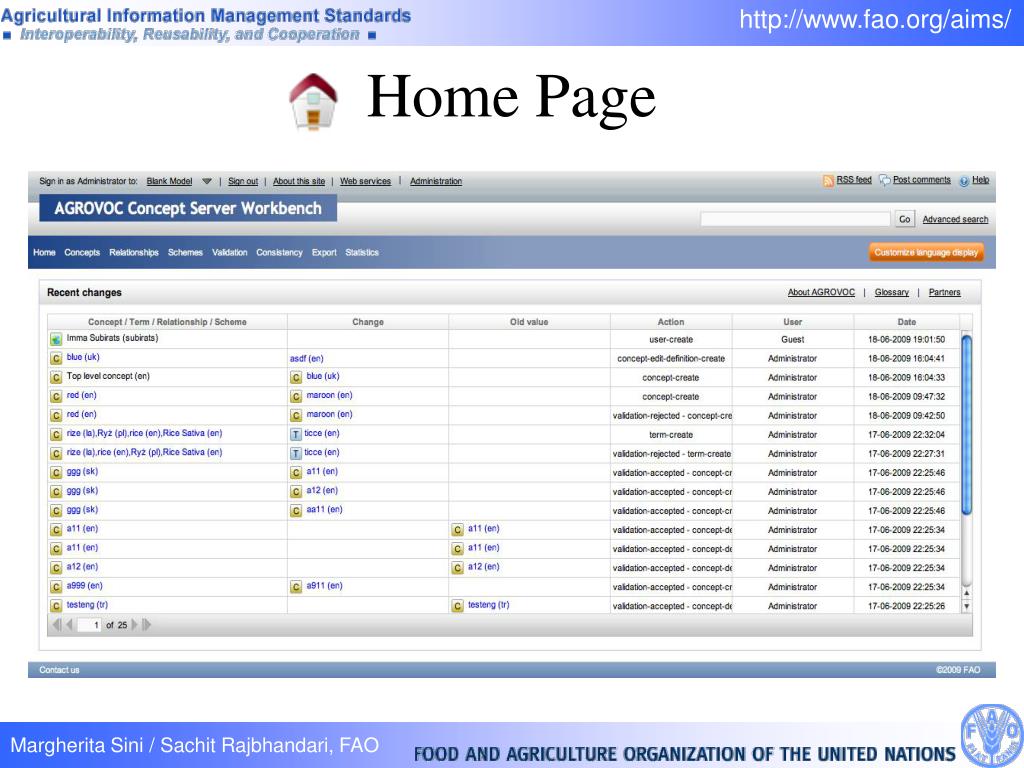The width and height of the screenshot is (1024, 768).
Task: Click the Post comments text link
Action: (x=922, y=180)
